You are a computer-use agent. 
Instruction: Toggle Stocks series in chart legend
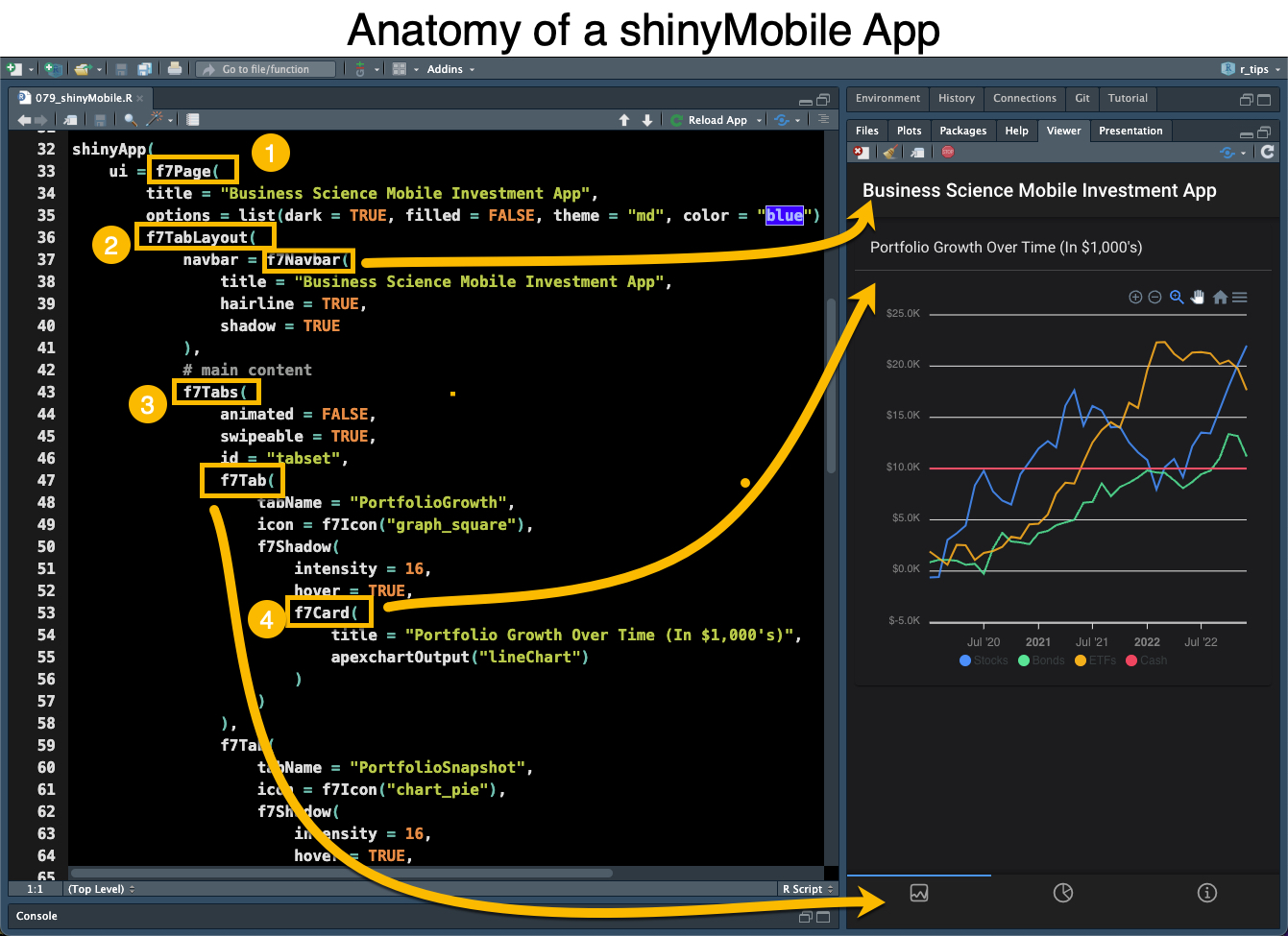(x=984, y=660)
